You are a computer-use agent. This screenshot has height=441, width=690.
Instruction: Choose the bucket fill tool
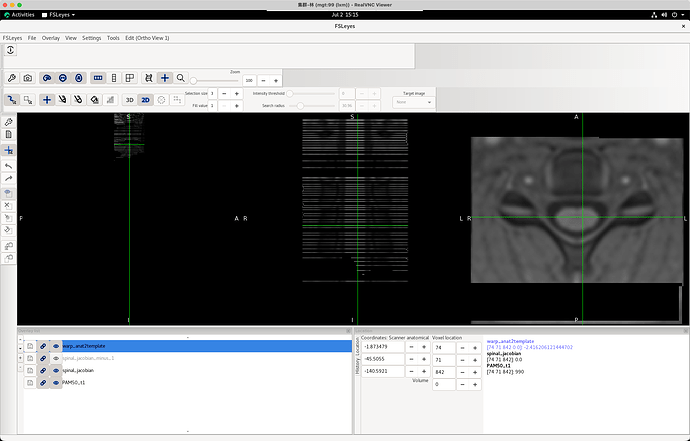(x=94, y=100)
